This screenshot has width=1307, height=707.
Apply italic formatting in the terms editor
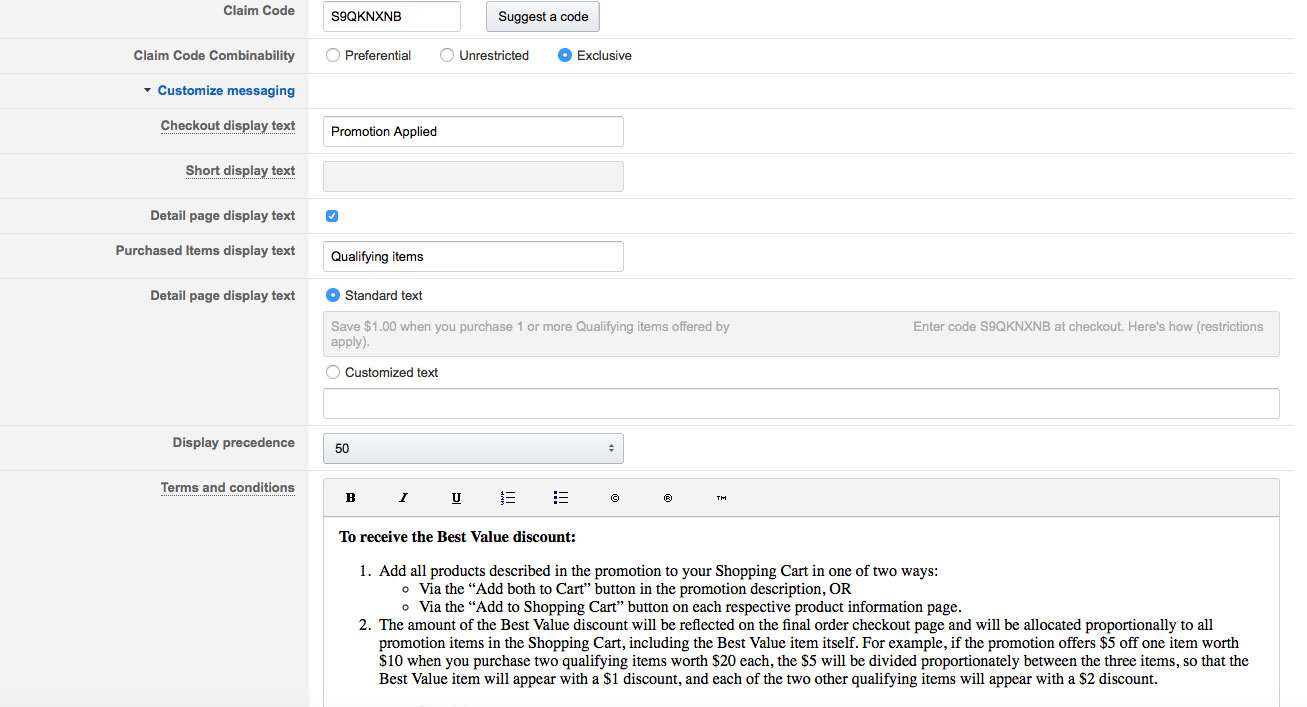pos(404,498)
